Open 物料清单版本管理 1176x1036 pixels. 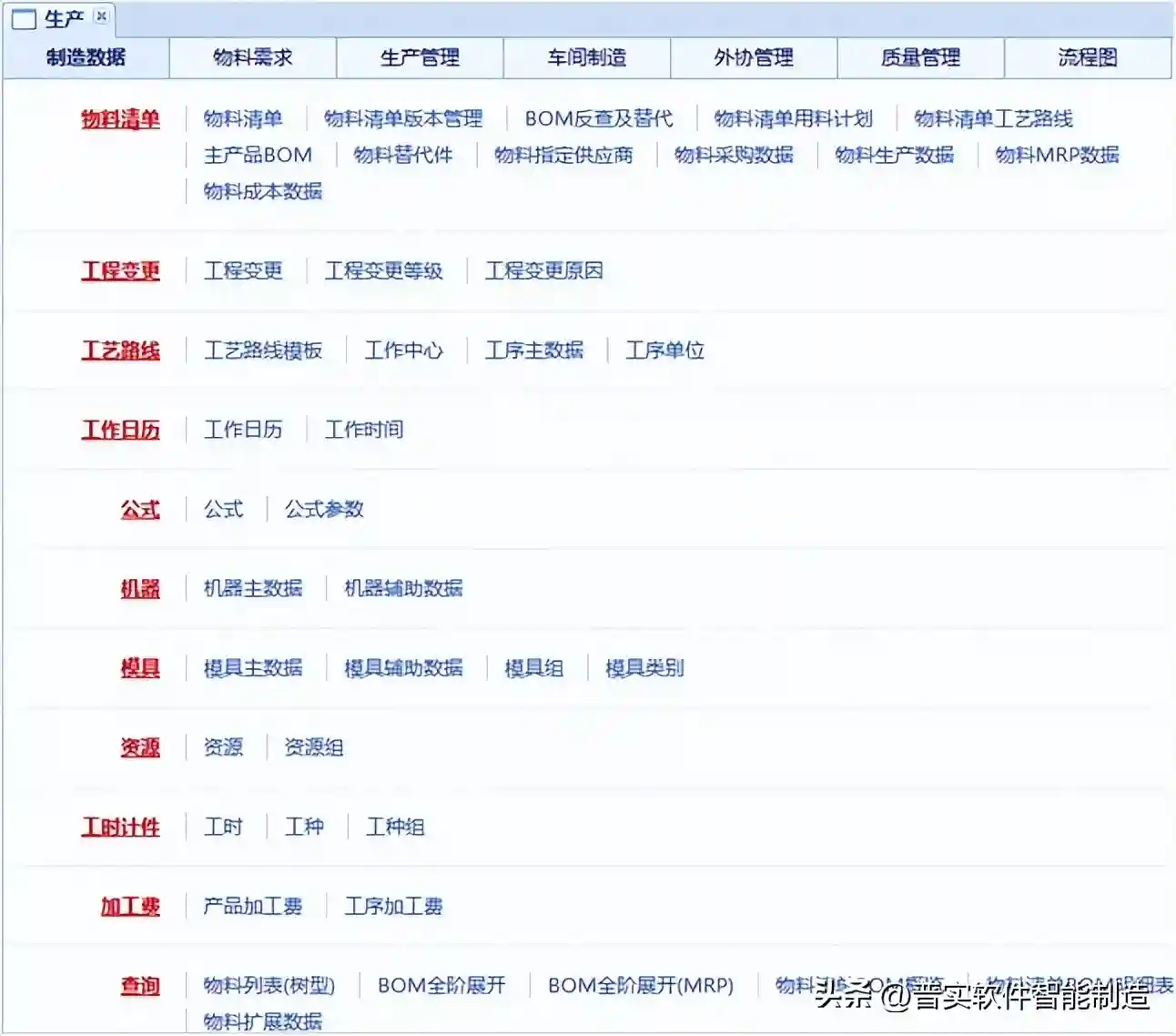click(x=402, y=119)
